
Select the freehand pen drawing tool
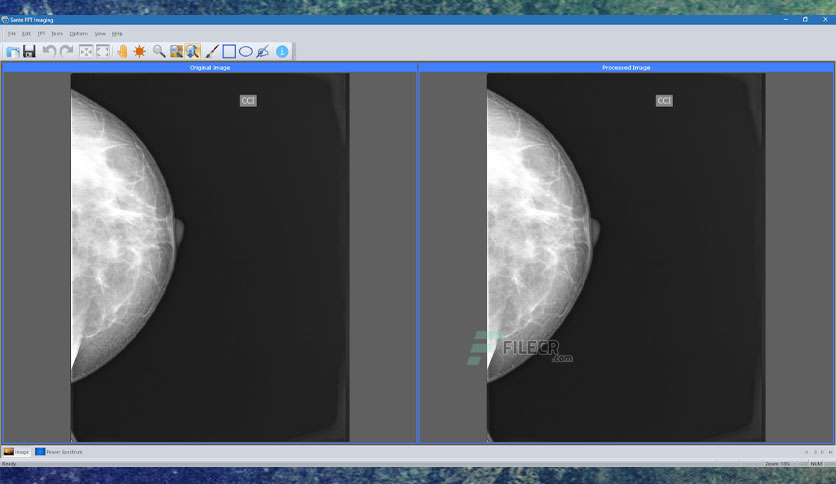(263, 51)
